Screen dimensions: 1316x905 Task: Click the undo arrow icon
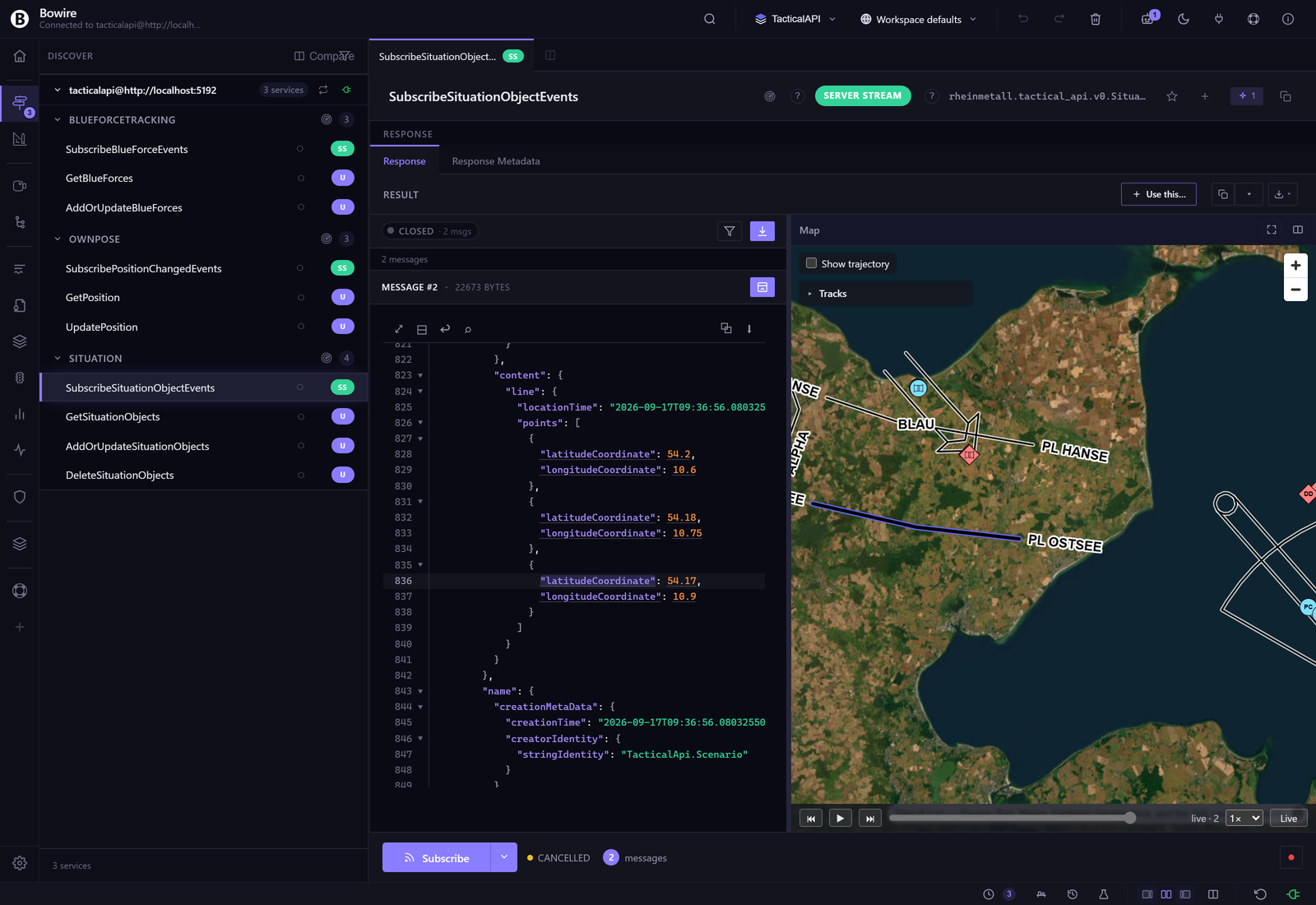pos(1023,19)
